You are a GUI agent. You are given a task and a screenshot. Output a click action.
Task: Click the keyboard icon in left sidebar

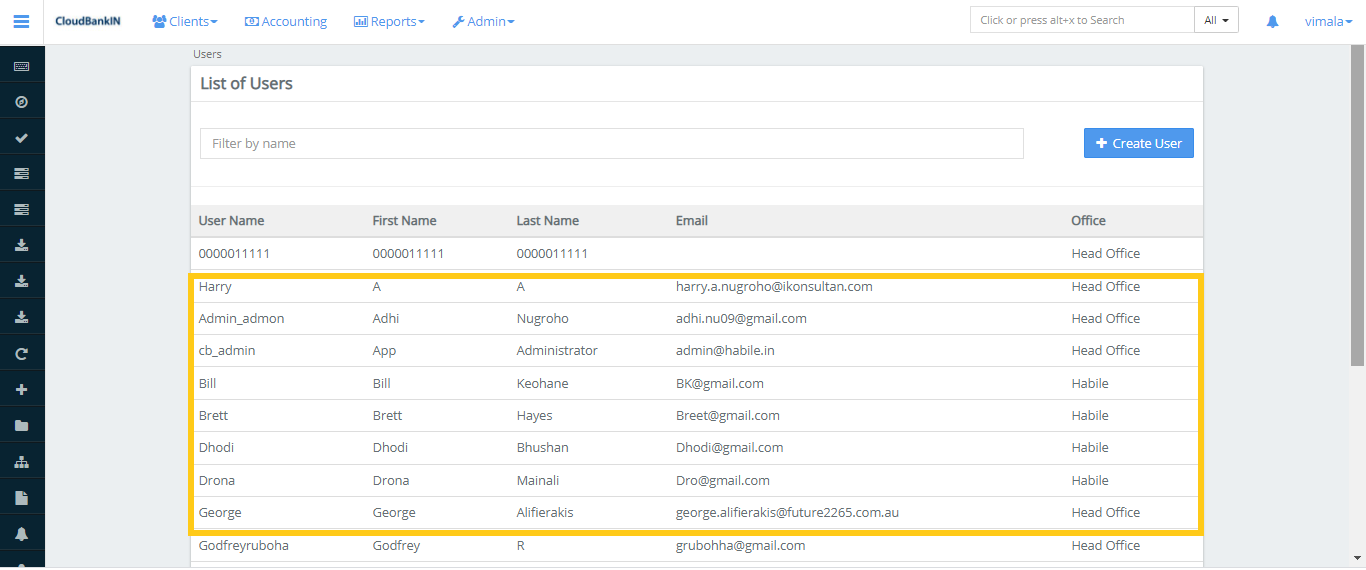(21, 66)
